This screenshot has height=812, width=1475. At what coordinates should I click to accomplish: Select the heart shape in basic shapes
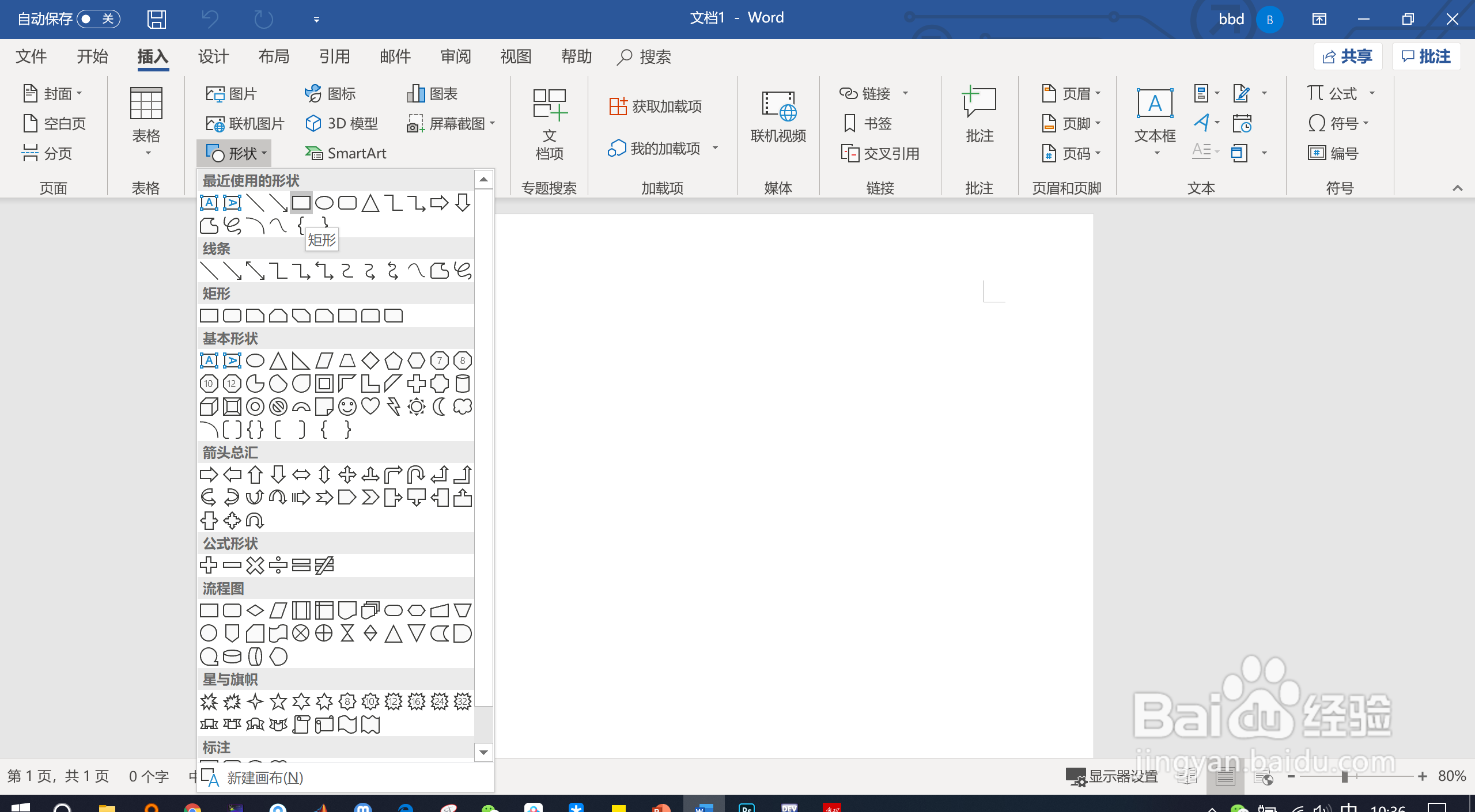pyautogui.click(x=370, y=407)
